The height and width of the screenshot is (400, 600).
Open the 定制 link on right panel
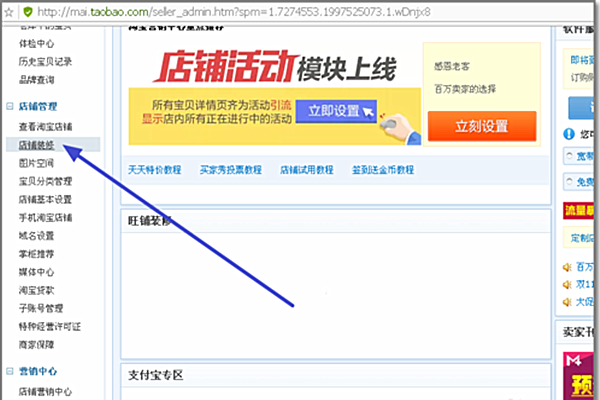[582, 238]
